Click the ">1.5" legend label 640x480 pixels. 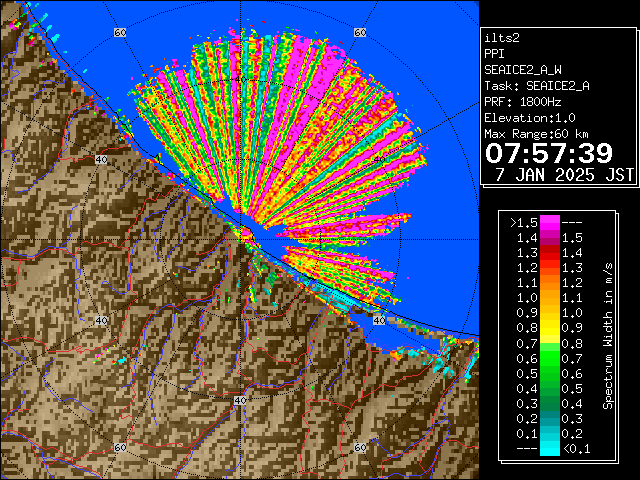(524, 223)
